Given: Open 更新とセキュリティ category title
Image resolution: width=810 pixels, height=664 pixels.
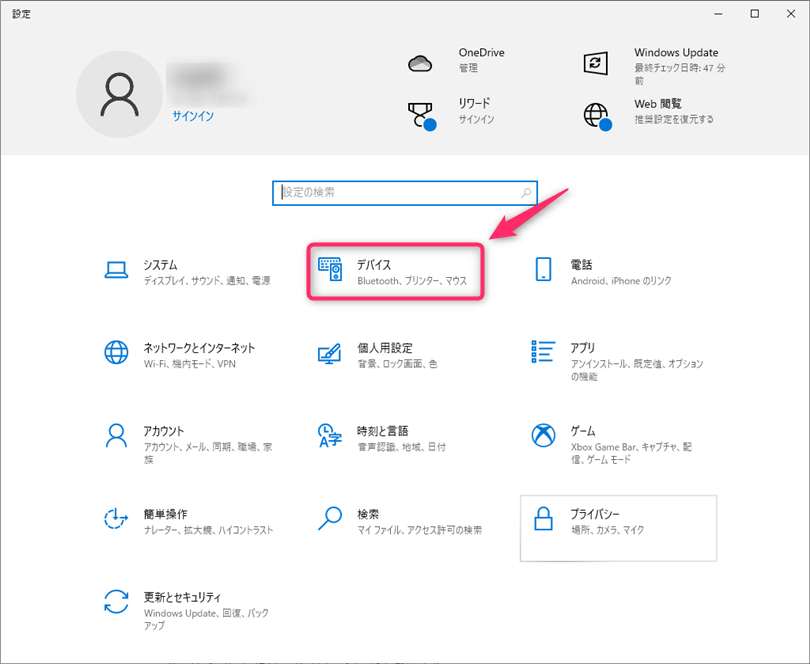Looking at the screenshot, I should pos(182,597).
